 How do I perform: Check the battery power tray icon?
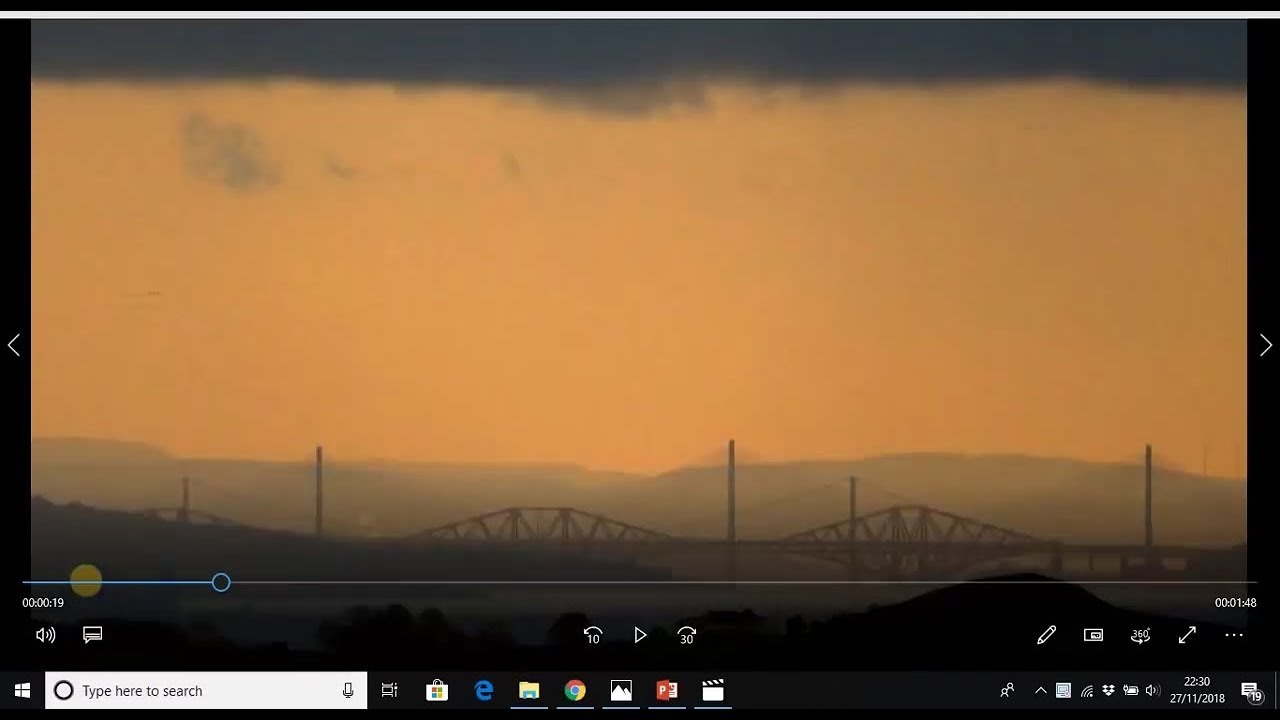1131,691
